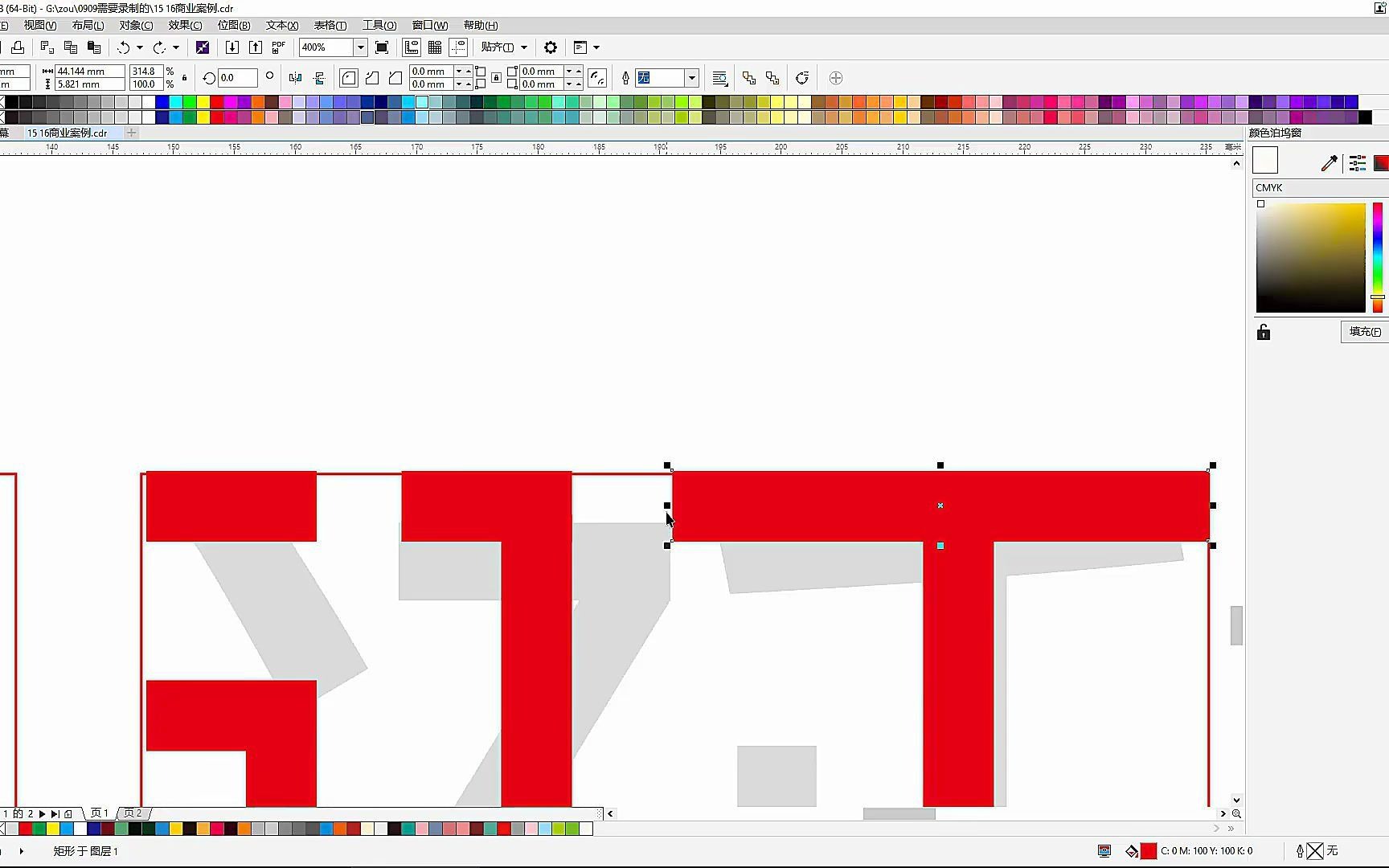Expand the undo history dropdown arrow
Viewport: 1389px width, 868px height.
(140, 47)
